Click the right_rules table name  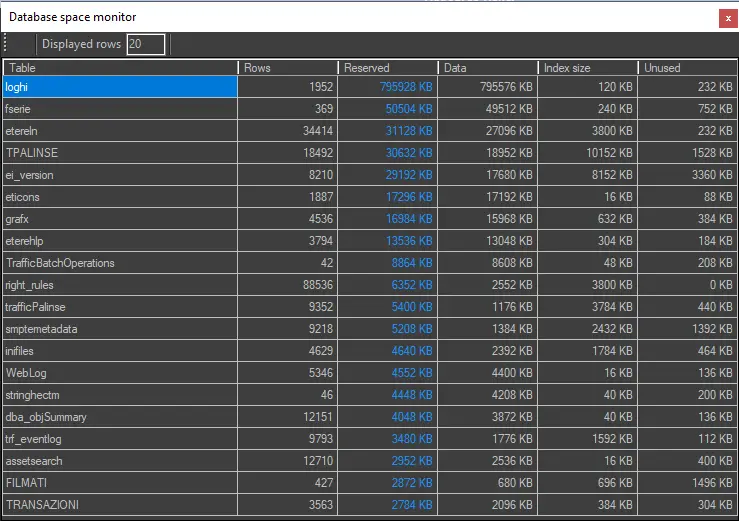pyautogui.click(x=30, y=285)
